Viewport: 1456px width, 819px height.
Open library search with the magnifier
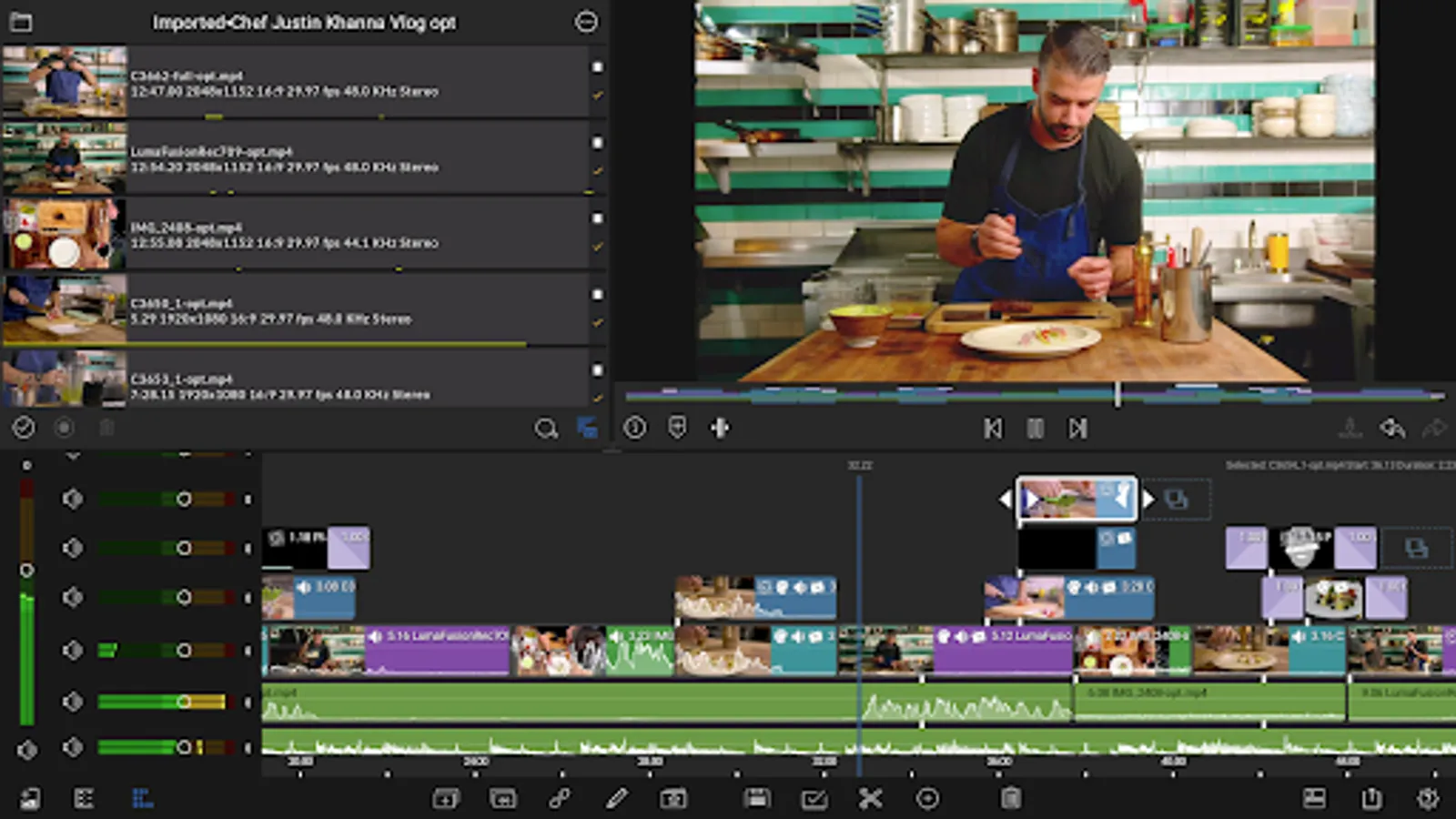(546, 429)
